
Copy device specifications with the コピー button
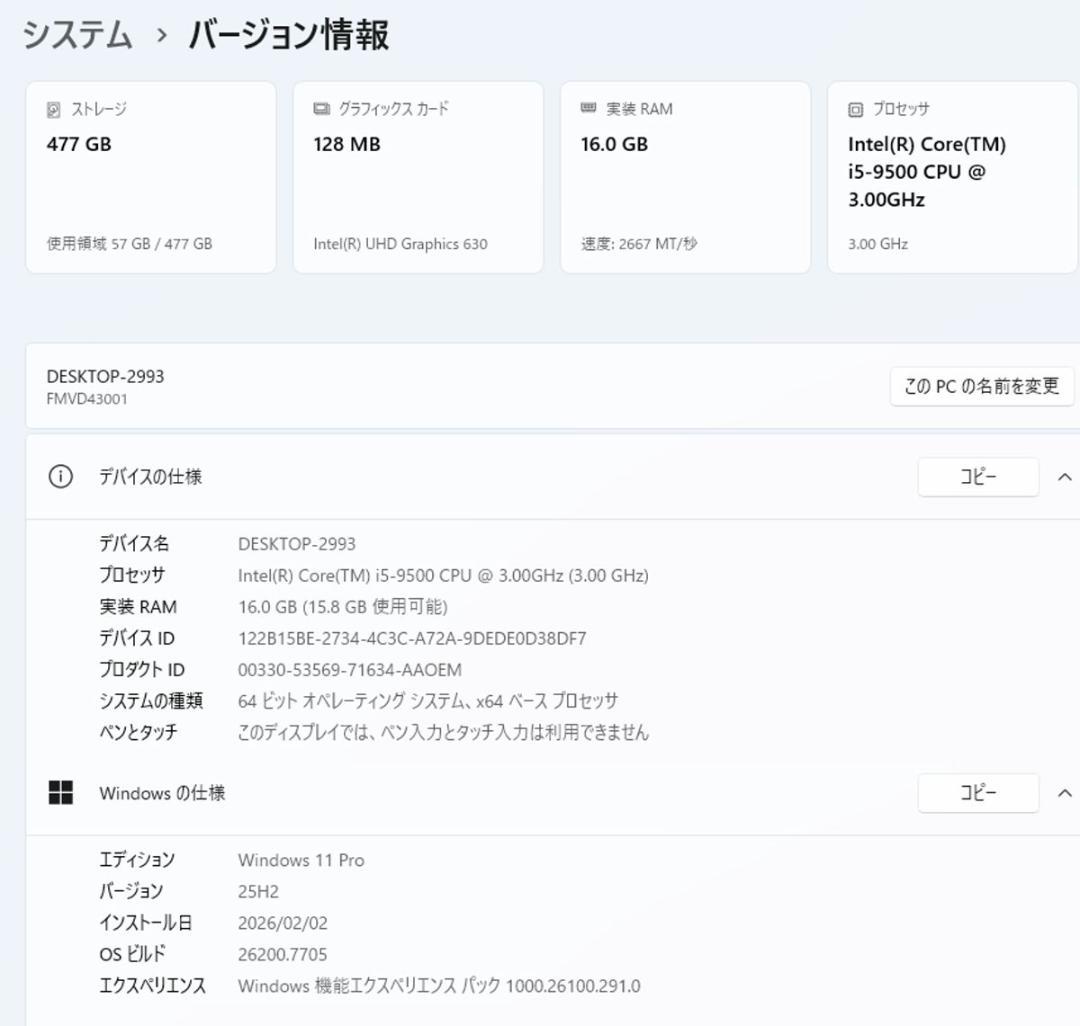[977, 477]
